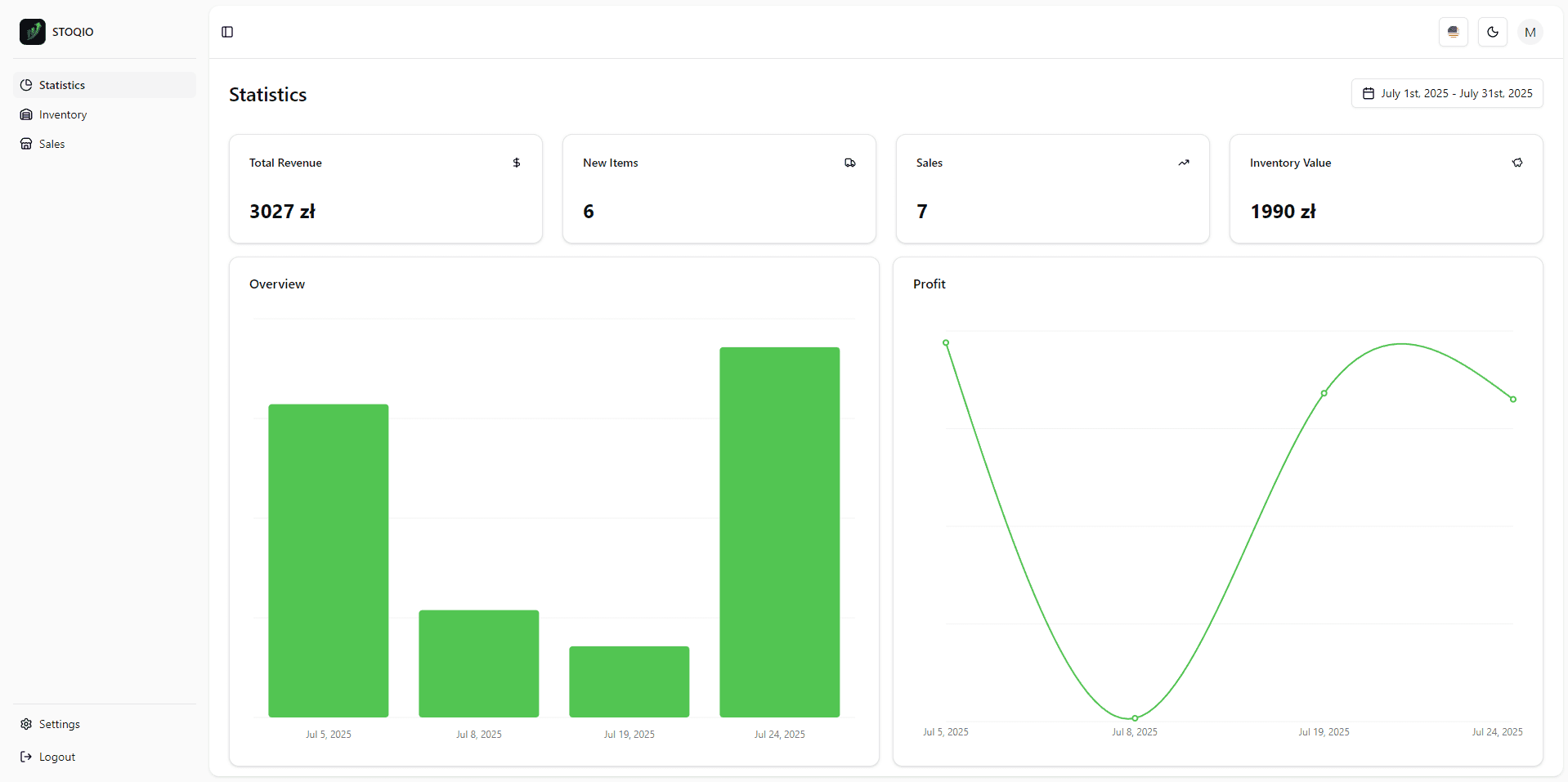Collapse the sidebar with the panel toggle
This screenshot has width=1568, height=782.
227,32
